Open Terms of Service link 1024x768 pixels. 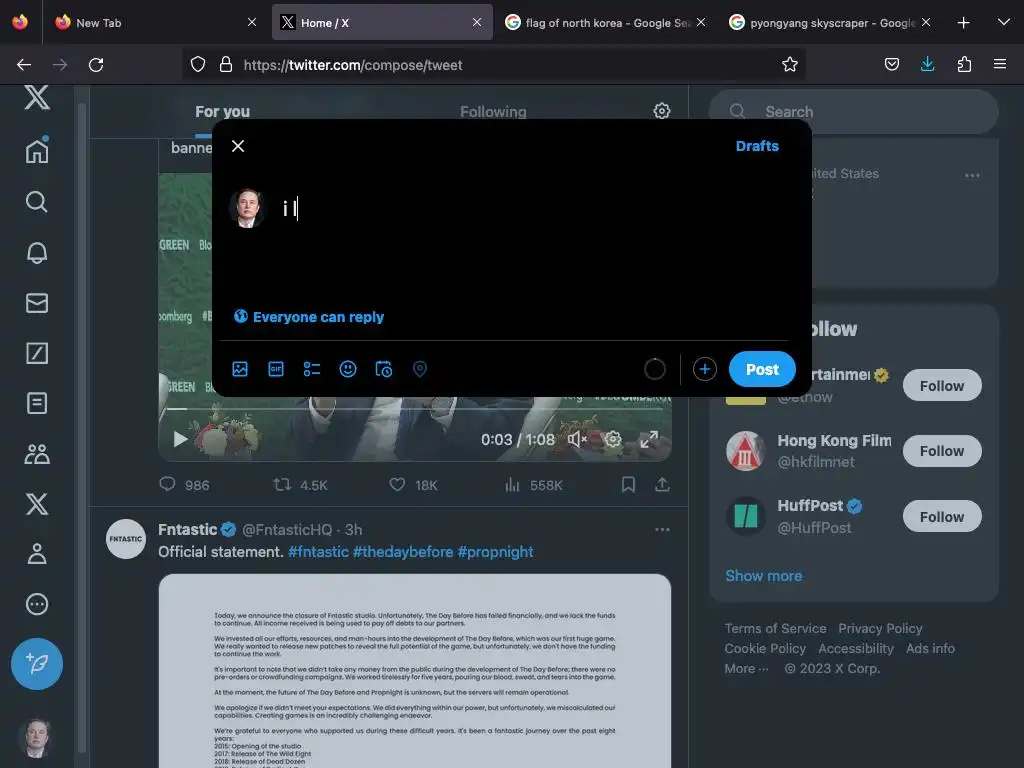[x=775, y=628]
